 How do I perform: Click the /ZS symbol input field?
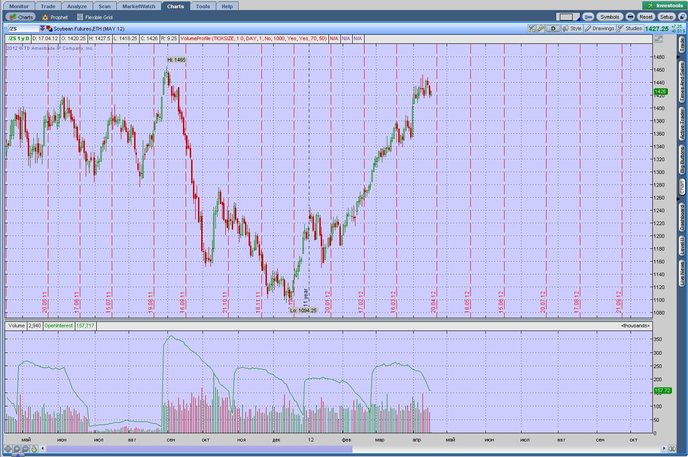tap(23, 29)
